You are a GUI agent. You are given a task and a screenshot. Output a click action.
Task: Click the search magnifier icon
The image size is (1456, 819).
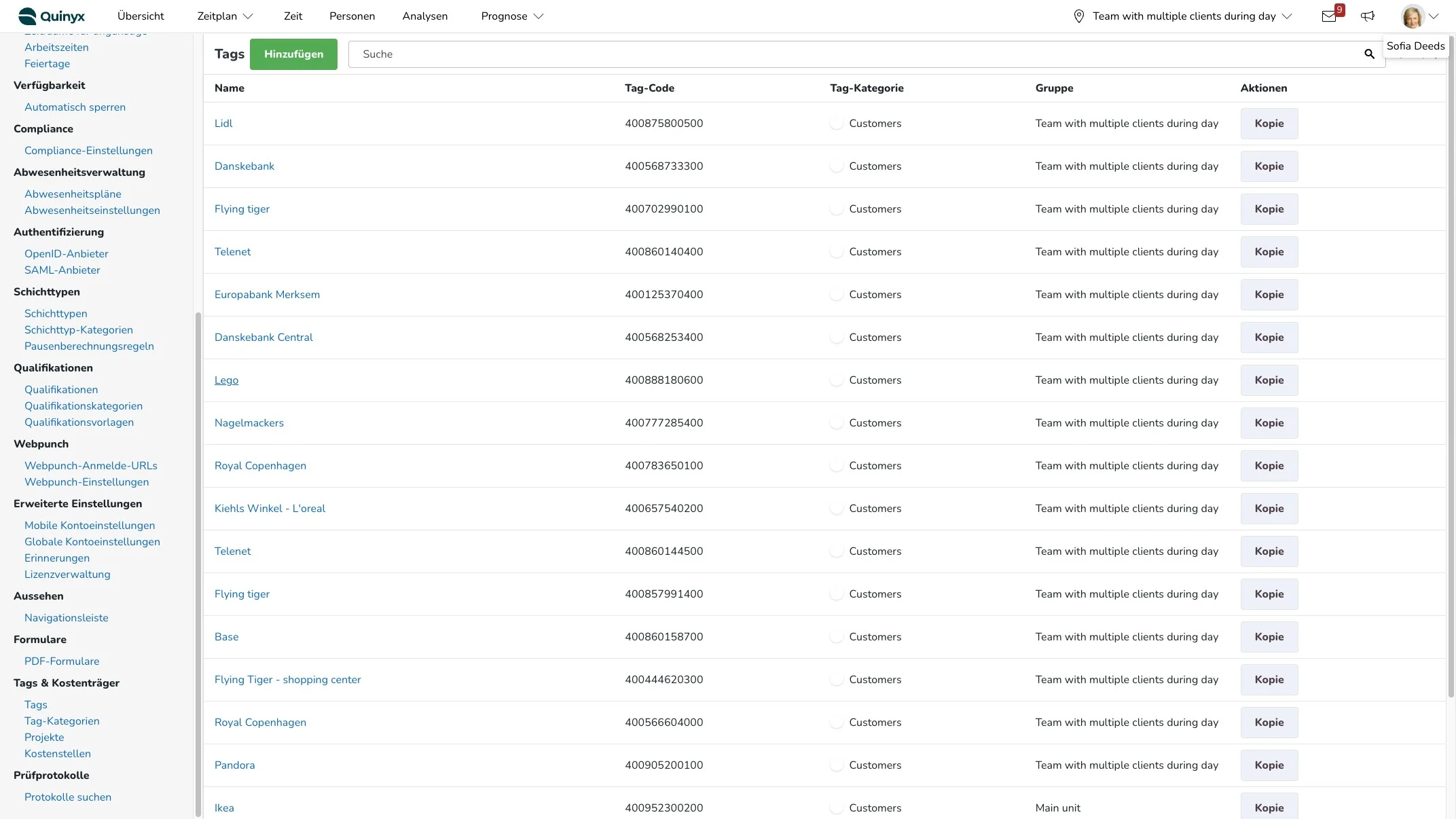(1369, 54)
